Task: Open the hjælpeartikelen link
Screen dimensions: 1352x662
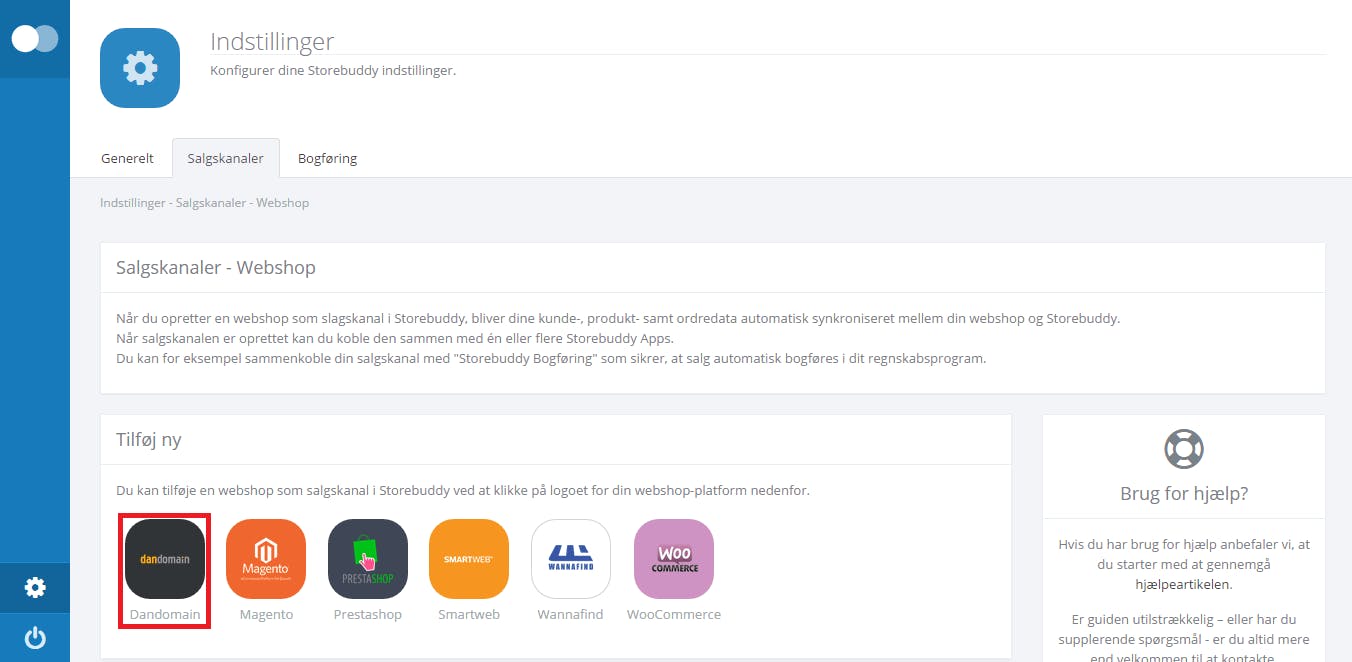Action: [1183, 584]
